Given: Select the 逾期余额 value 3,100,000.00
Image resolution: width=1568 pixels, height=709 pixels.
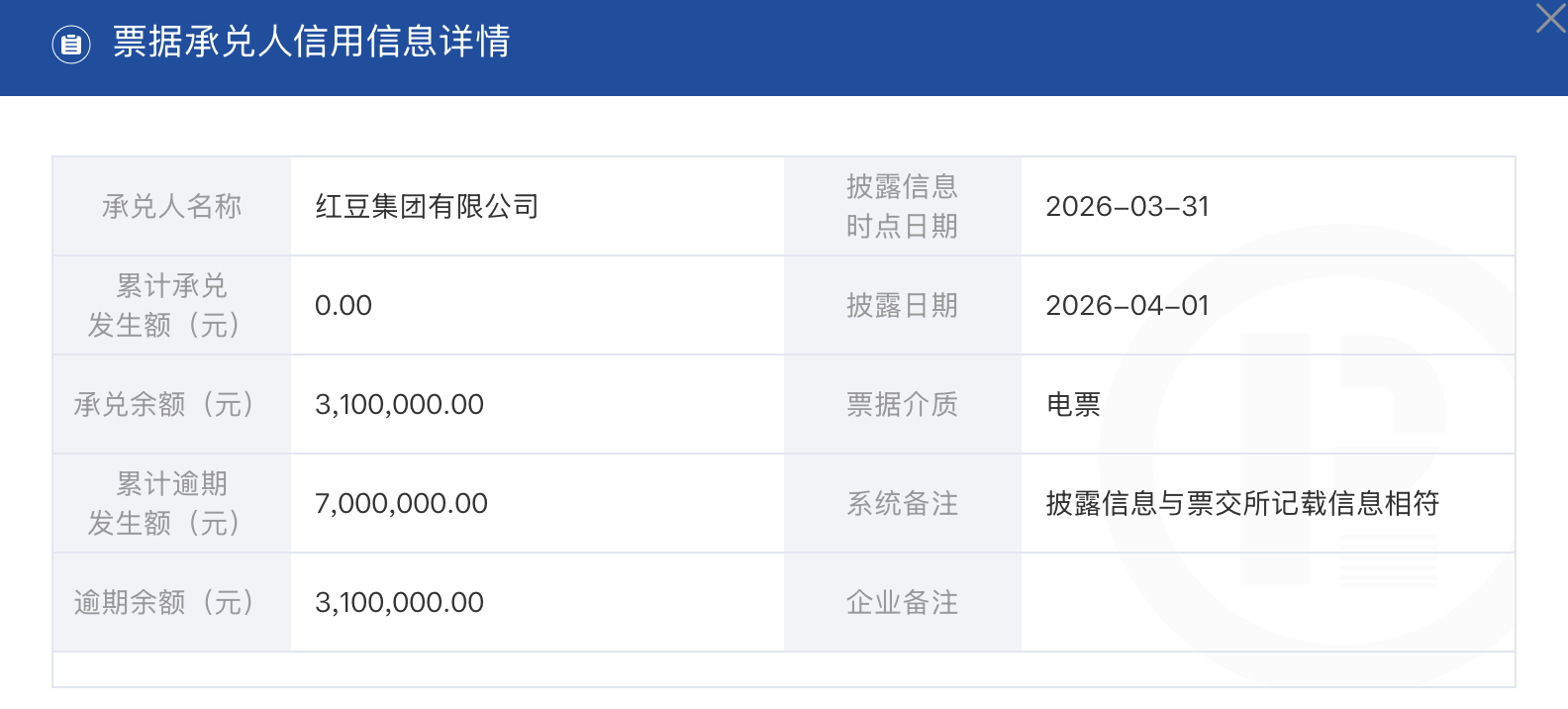Looking at the screenshot, I should click(x=399, y=602).
